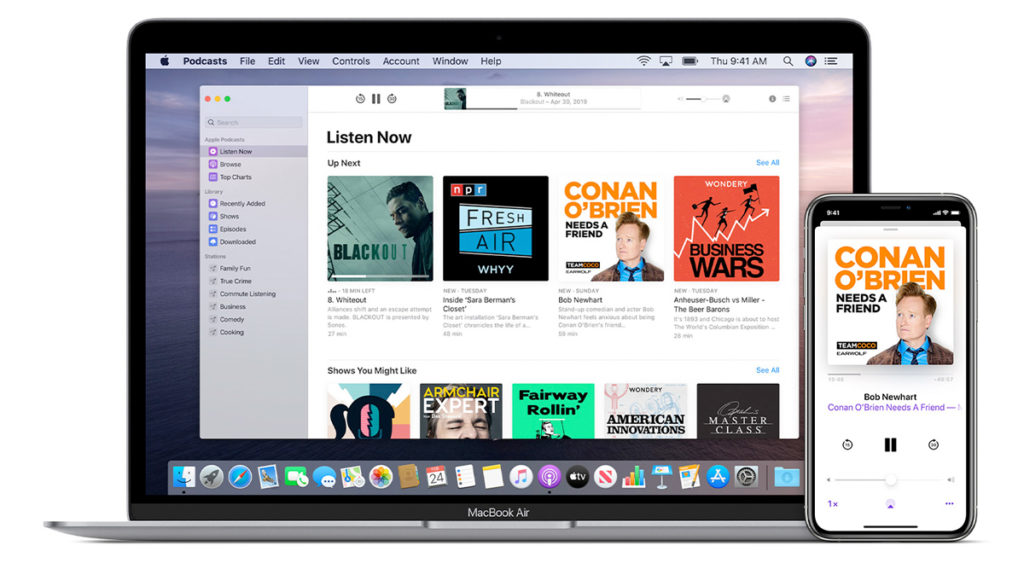1024x563 pixels.
Task: Open Finder from the Dock
Action: tap(184, 477)
